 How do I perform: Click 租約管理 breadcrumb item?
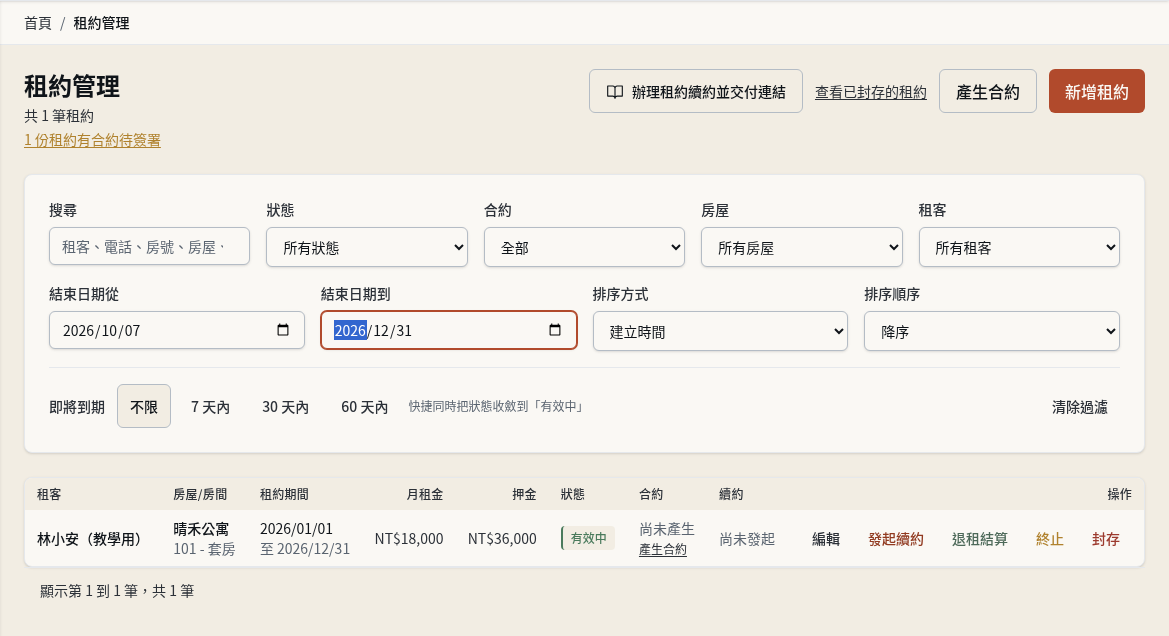pyautogui.click(x=101, y=23)
